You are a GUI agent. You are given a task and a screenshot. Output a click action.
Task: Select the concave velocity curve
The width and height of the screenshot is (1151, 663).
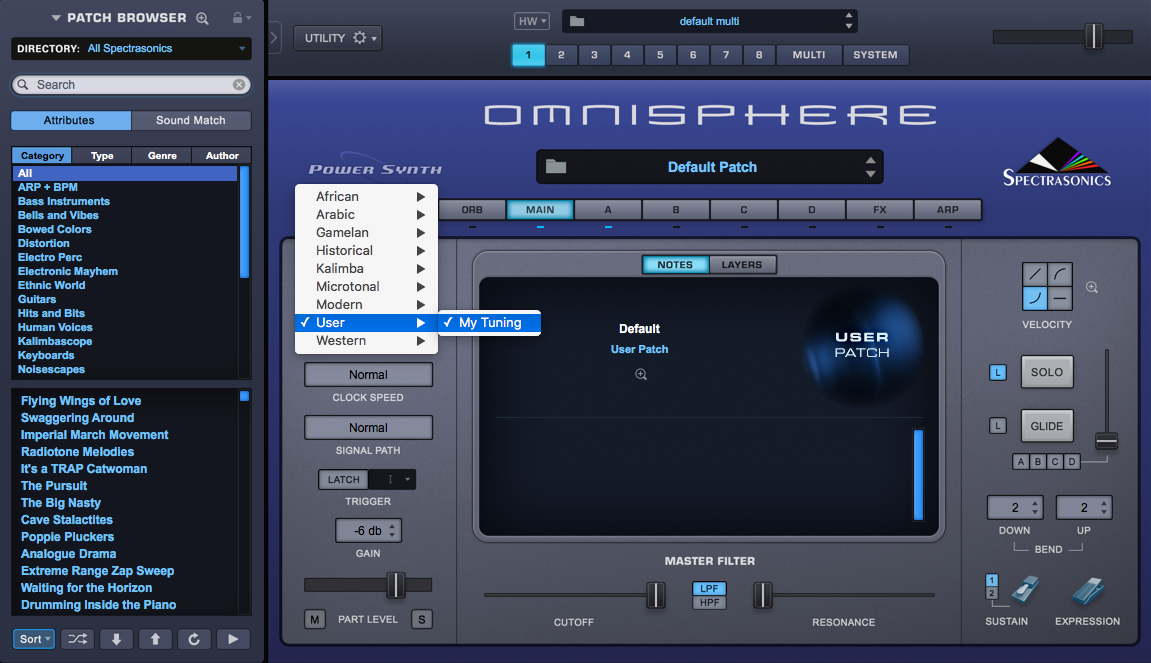pyautogui.click(x=1035, y=298)
